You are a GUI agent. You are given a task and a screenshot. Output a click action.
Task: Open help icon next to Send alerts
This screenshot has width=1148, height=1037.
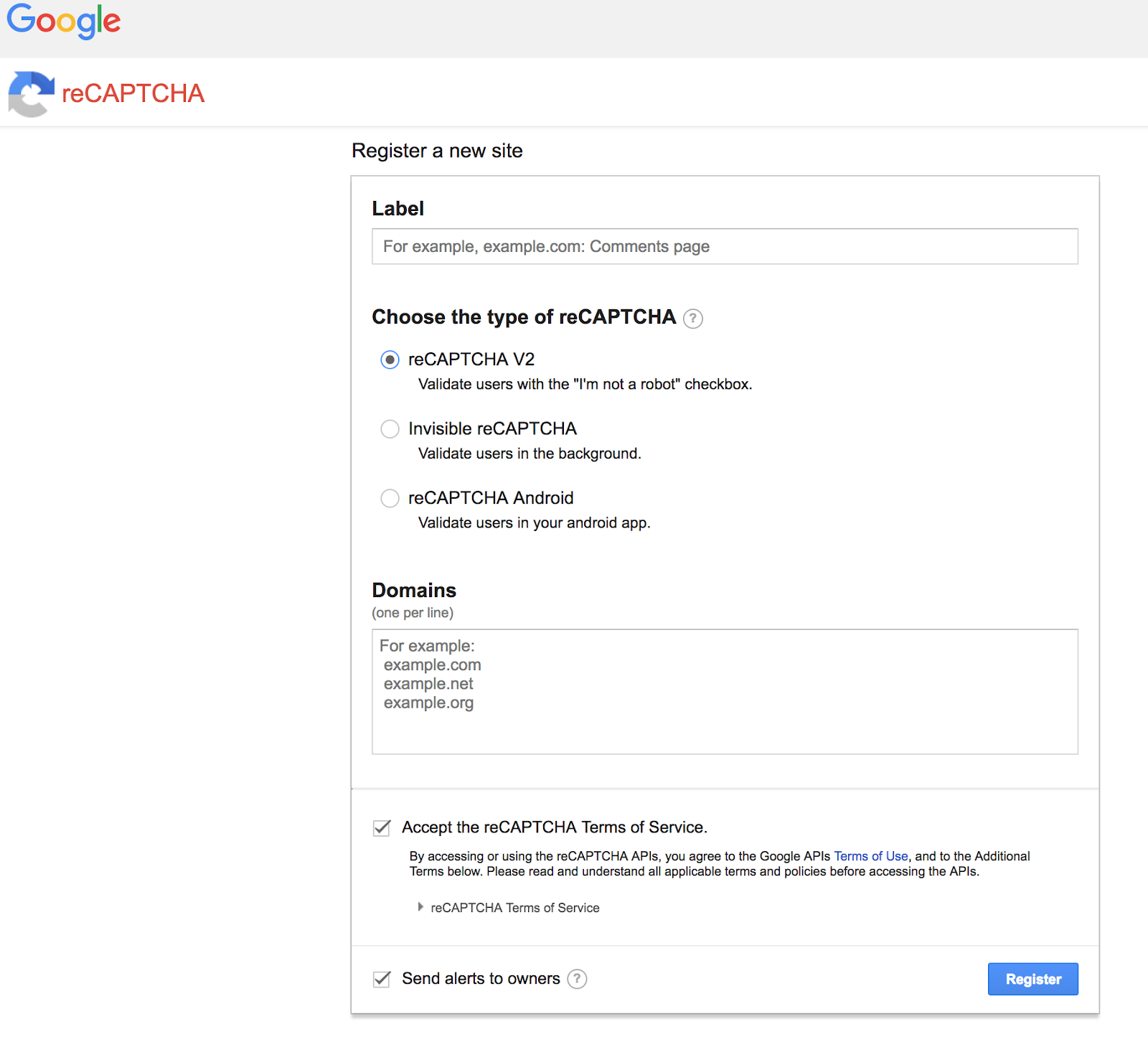[x=577, y=979]
